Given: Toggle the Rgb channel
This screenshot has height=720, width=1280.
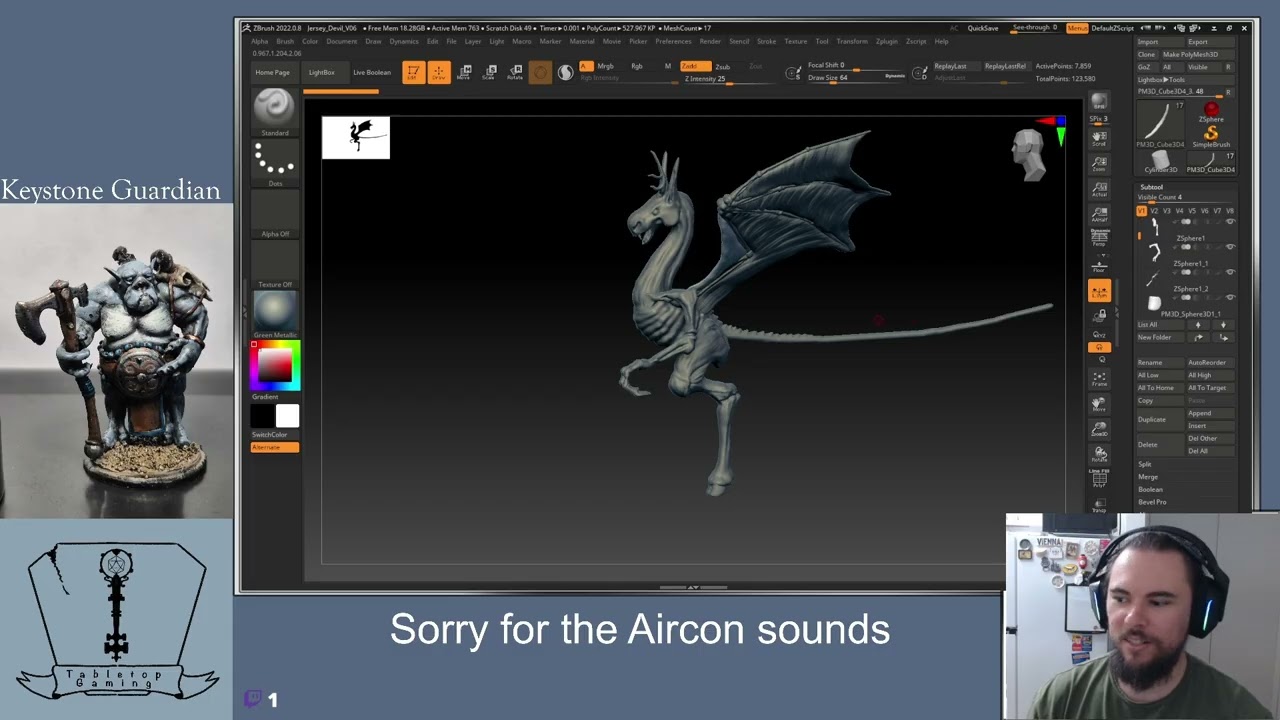Looking at the screenshot, I should 637,66.
